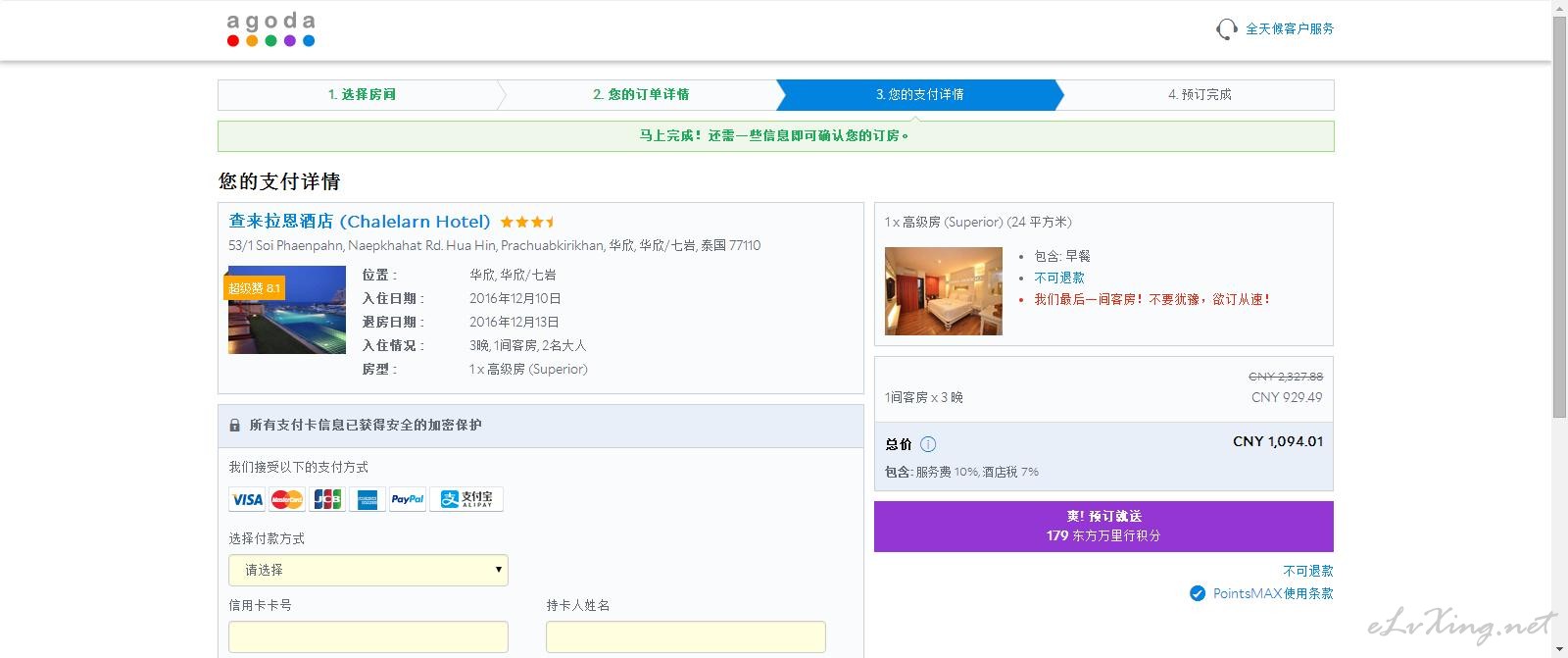Focus the 持卡人姓名 input field
1568x658 pixels.
pos(686,636)
